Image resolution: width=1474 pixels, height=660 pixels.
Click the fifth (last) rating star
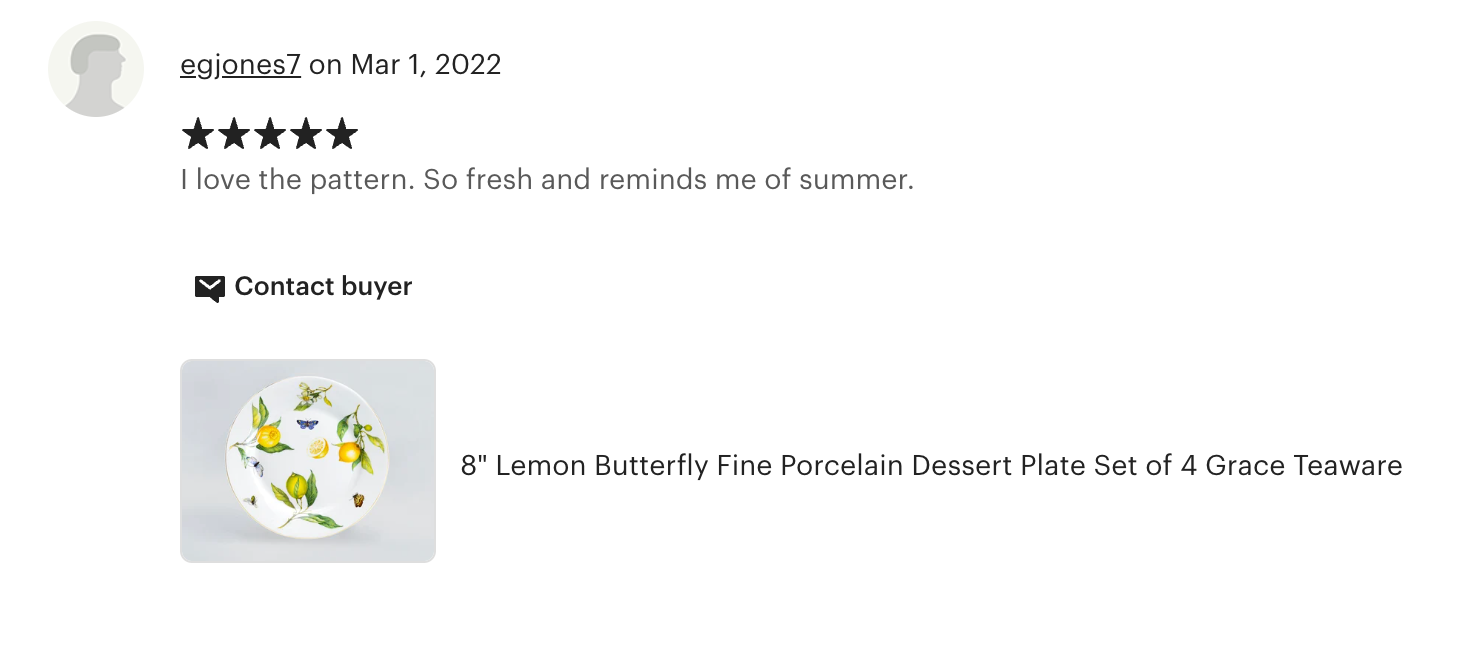tap(342, 134)
